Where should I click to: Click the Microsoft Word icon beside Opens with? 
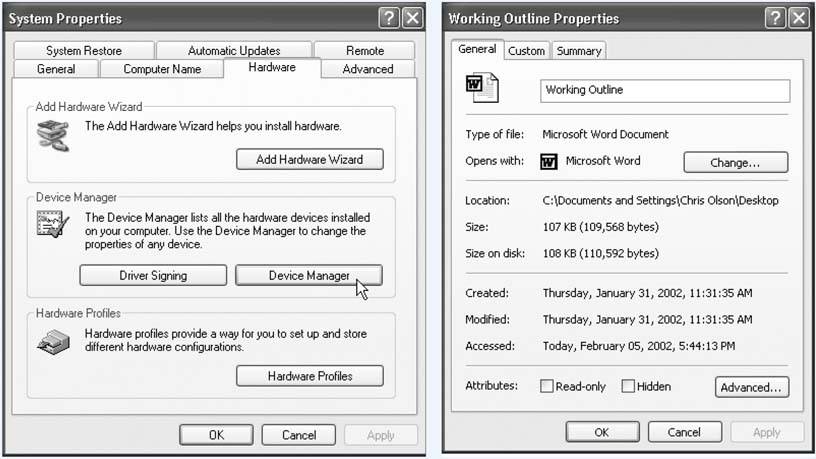click(x=549, y=162)
